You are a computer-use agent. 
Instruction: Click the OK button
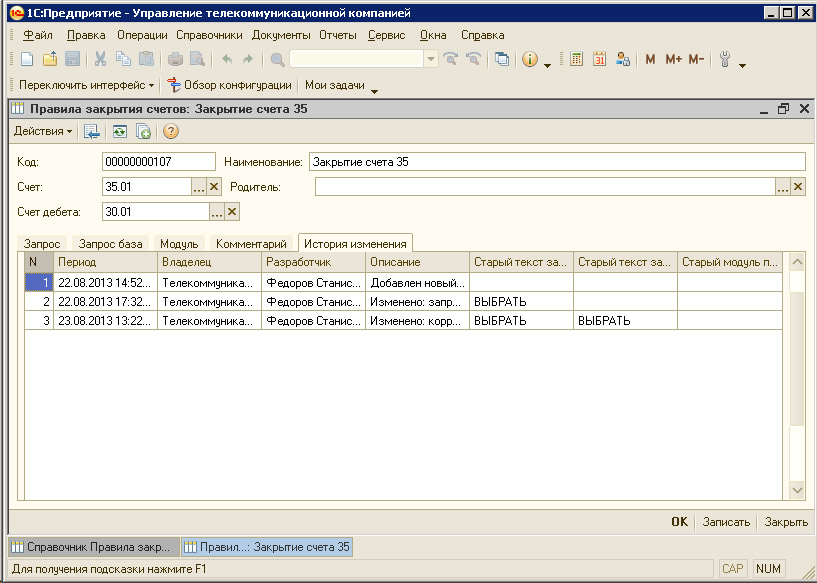click(x=679, y=522)
